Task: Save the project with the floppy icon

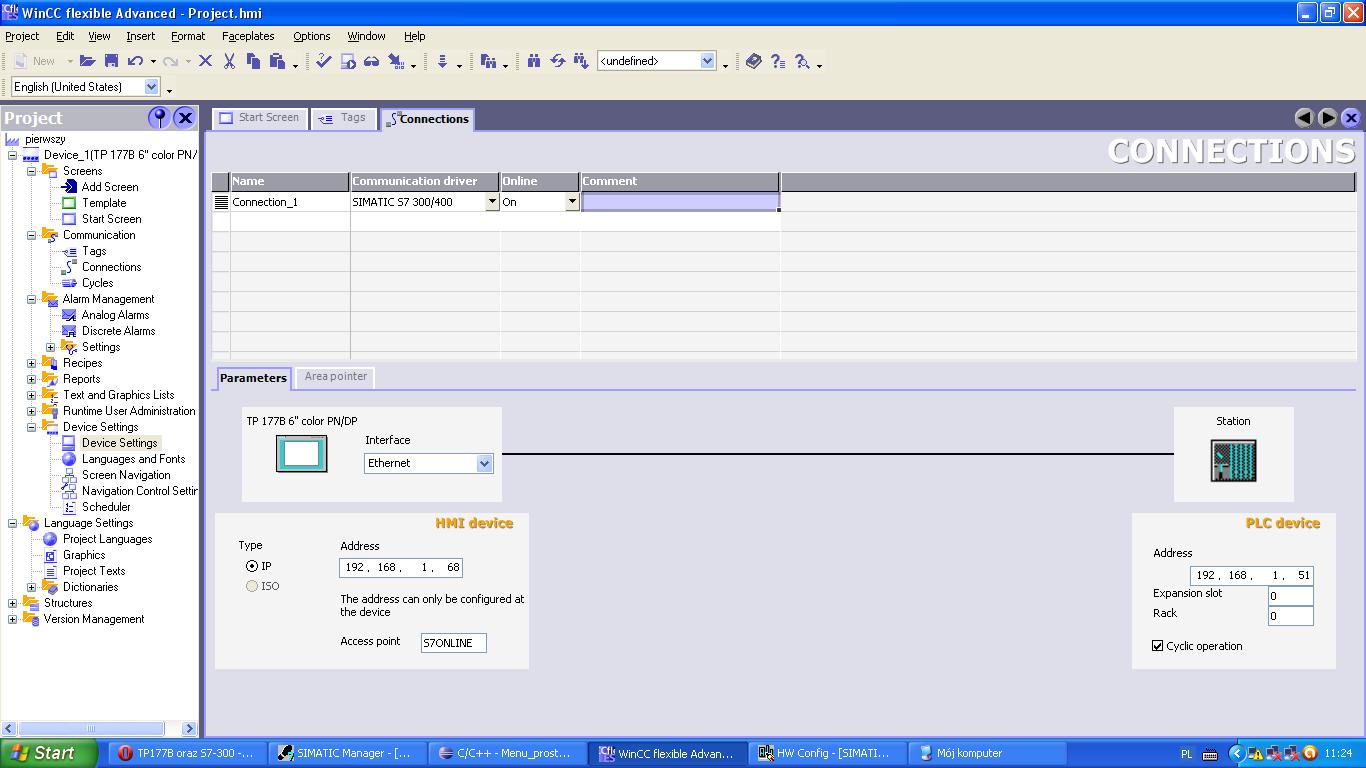Action: click(111, 61)
